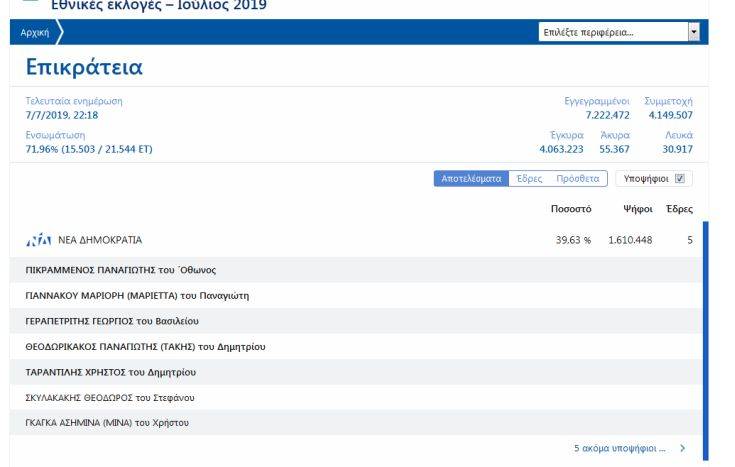Switch to the Αποτελέσματα tab
Viewport: 735px width, 467px height.
[469, 179]
